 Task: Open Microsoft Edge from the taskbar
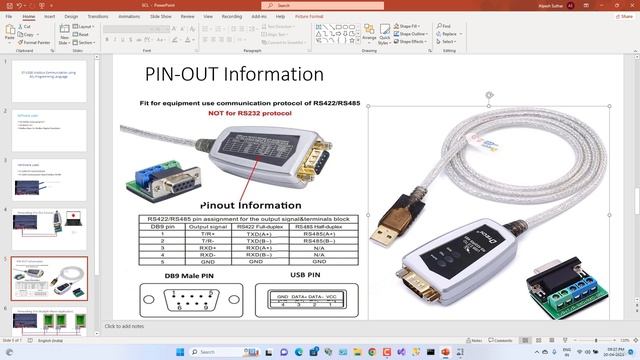299,352
